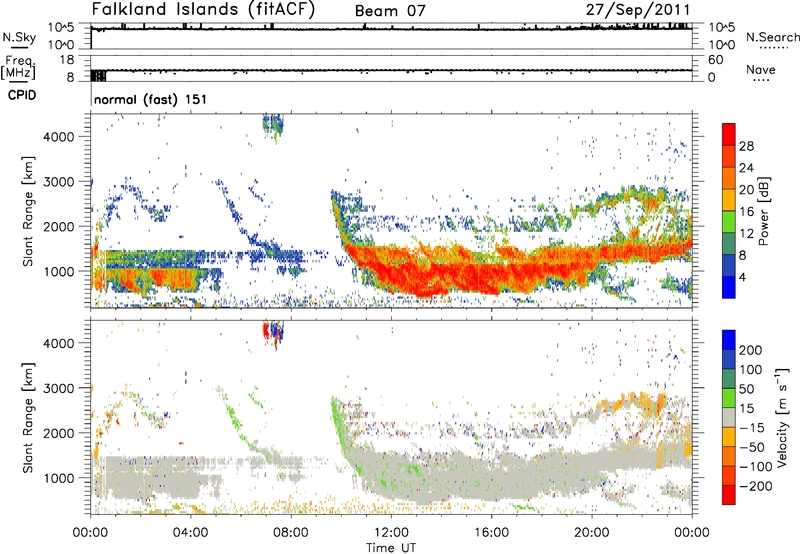Click the green velocity streak near 10:00
The image size is (800, 554).
click(x=338, y=423)
